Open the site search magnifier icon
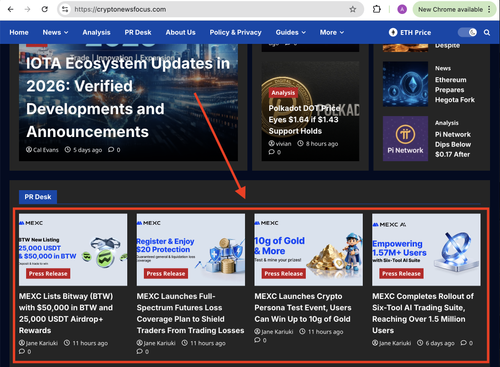500x367 pixels. [487, 32]
